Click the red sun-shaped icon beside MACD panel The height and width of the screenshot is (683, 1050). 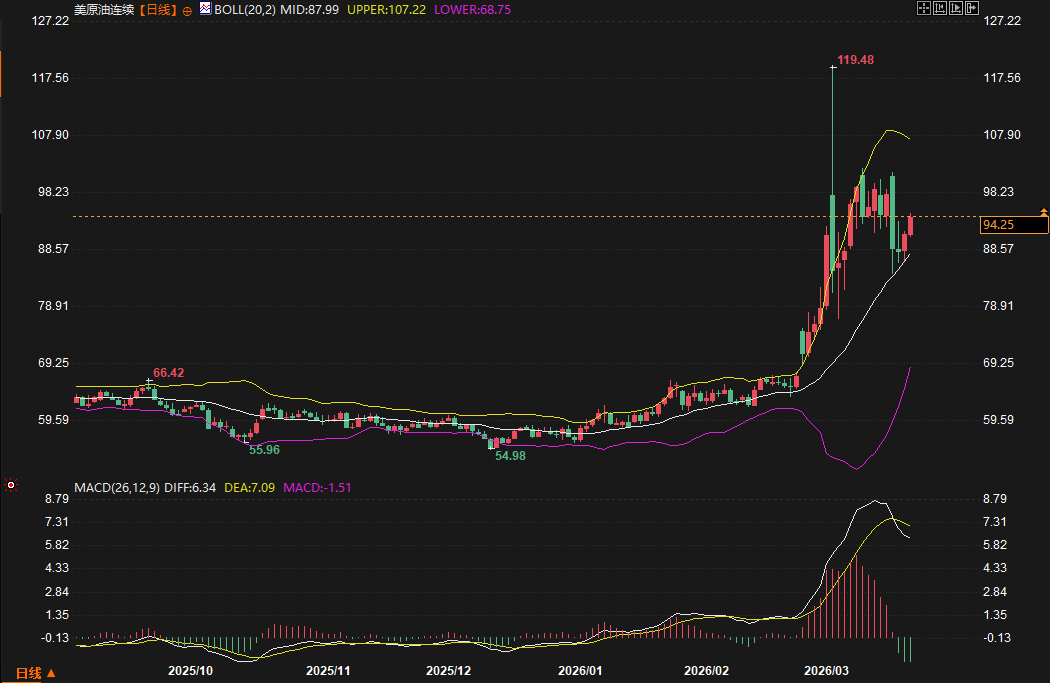(11, 486)
